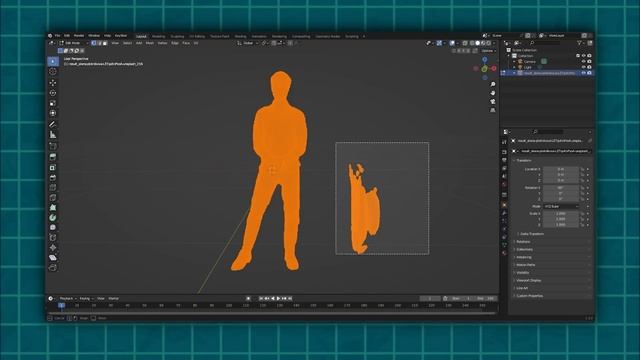This screenshot has width=640, height=360.
Task: Click the Scale X value field
Action: (x=561, y=213)
